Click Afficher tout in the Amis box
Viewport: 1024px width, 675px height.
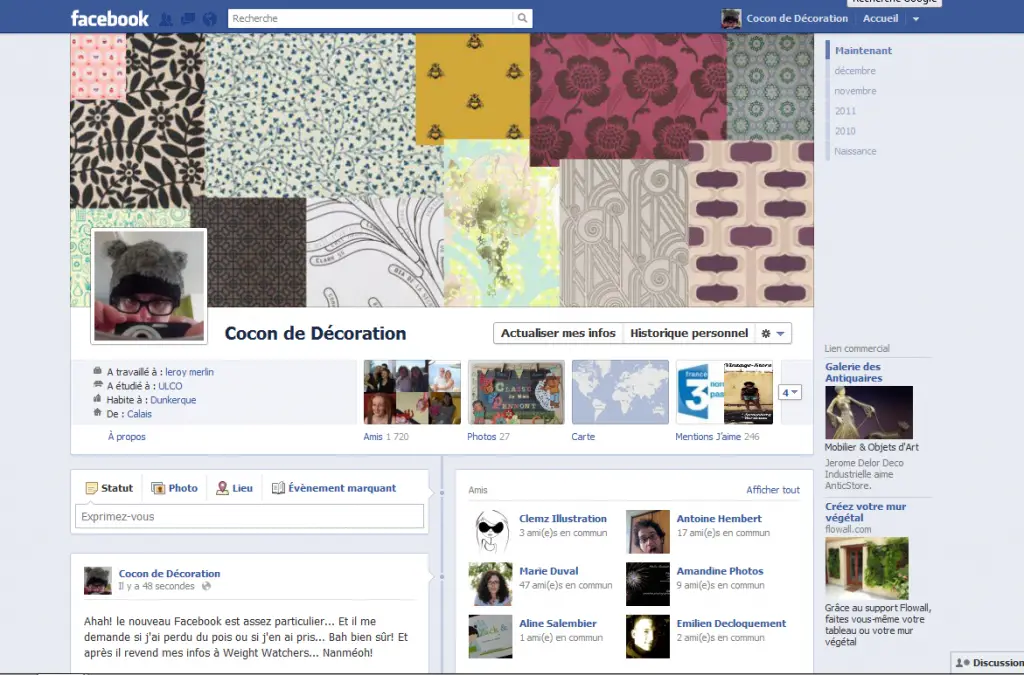772,490
